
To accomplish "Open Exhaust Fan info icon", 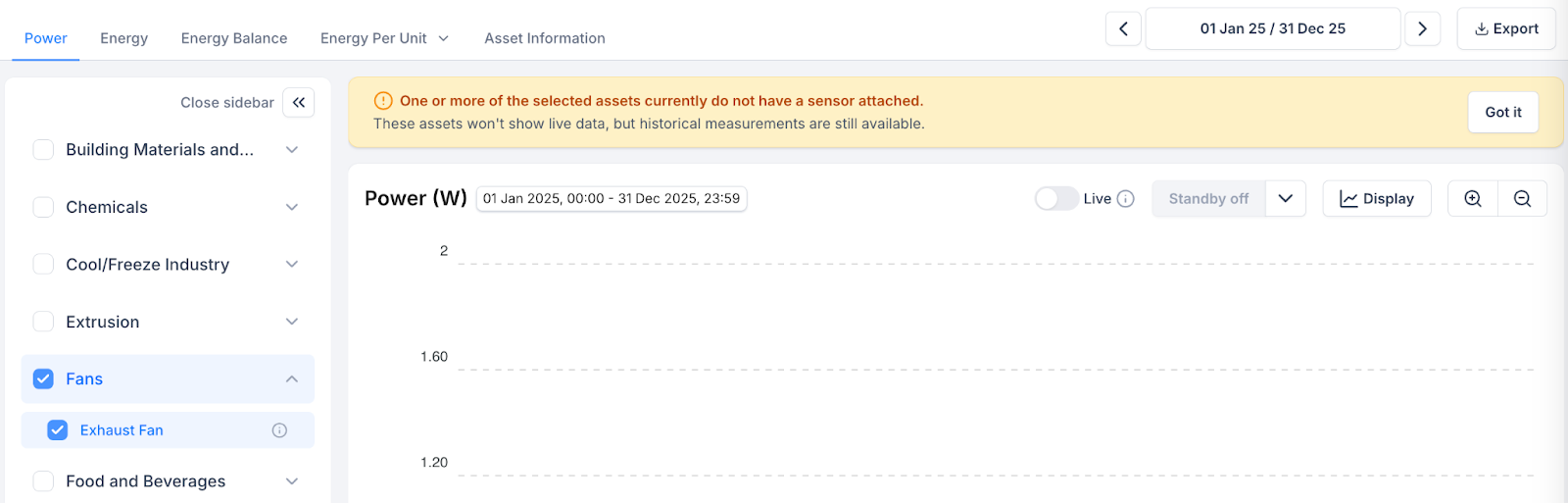I will point(279,430).
